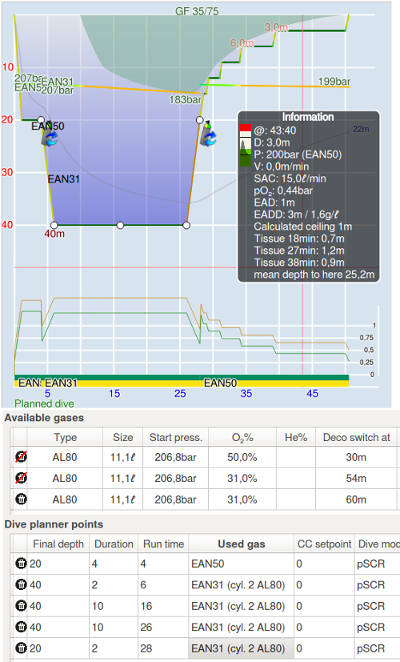This screenshot has height=662, width=400.
Task: Edit the O2% value of third cylinder
Action: pyautogui.click(x=242, y=499)
